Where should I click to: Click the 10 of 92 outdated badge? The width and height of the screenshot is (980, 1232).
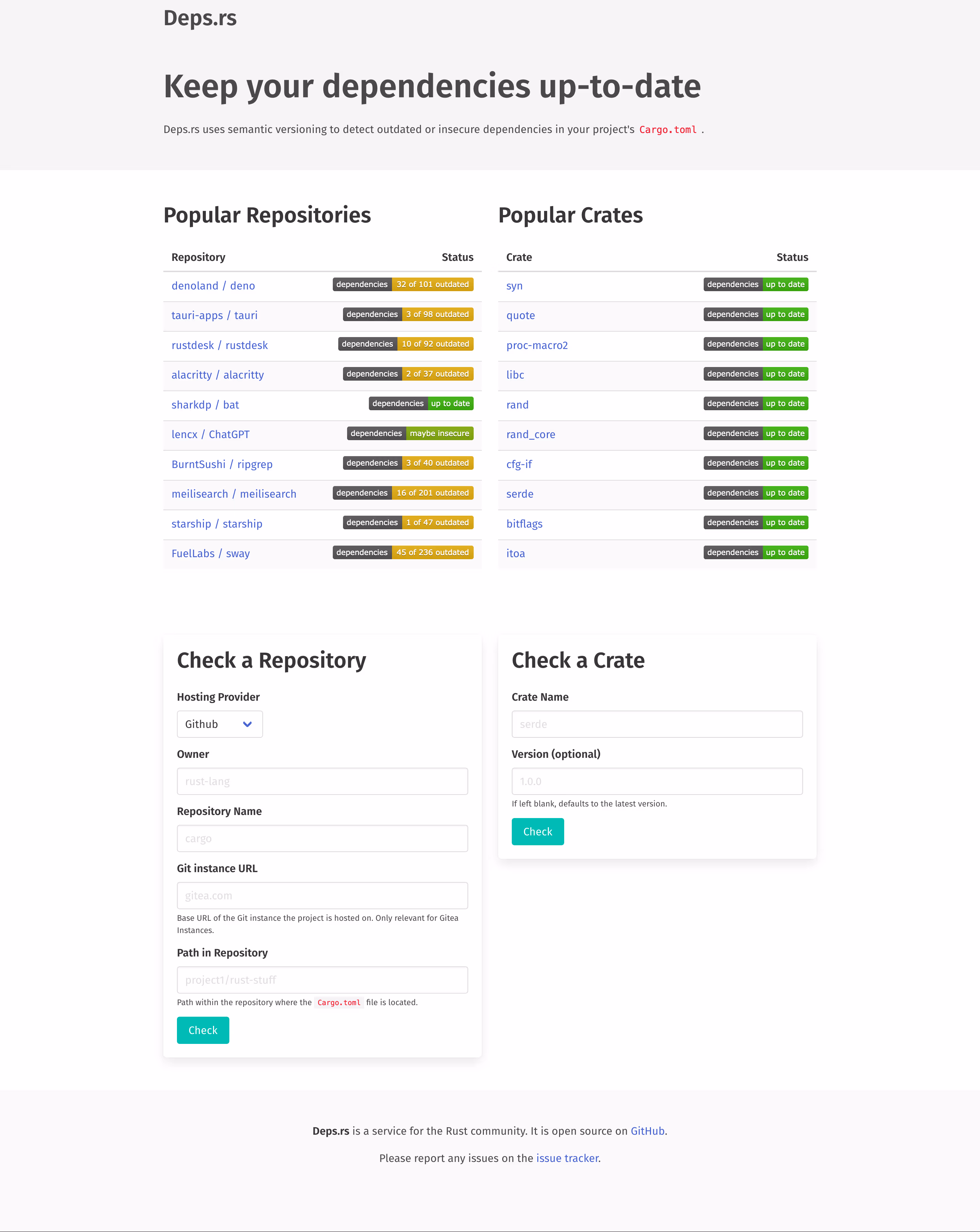406,344
